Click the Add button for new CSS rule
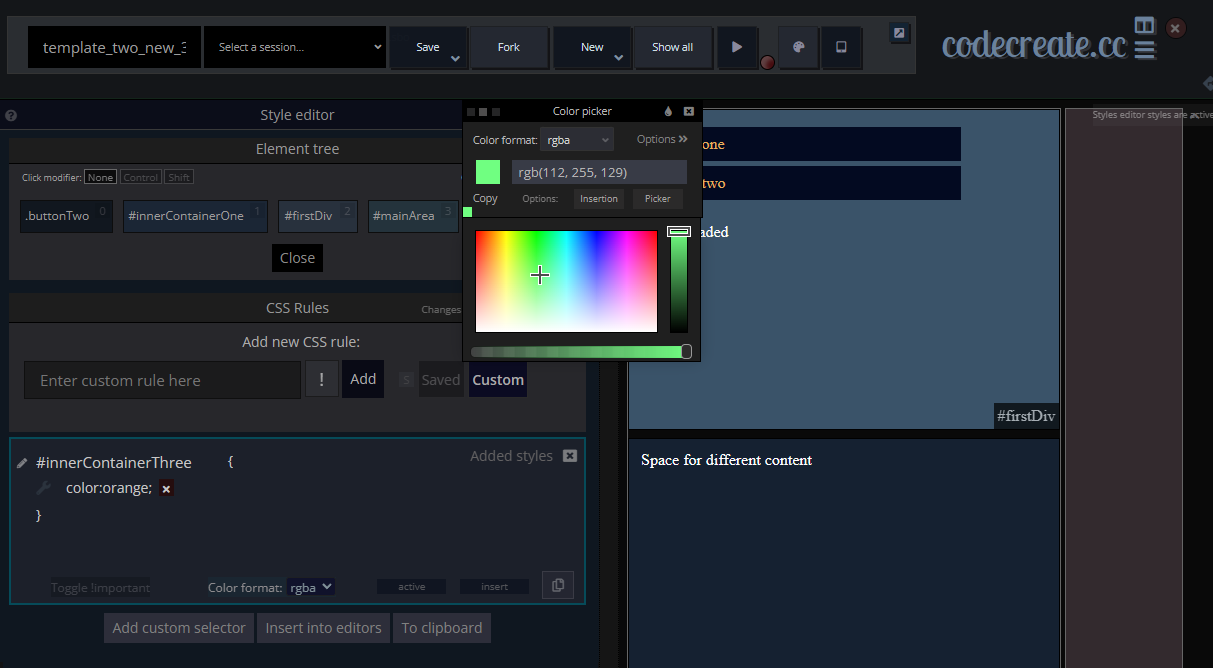Image resolution: width=1213 pixels, height=668 pixels. pyautogui.click(x=363, y=379)
